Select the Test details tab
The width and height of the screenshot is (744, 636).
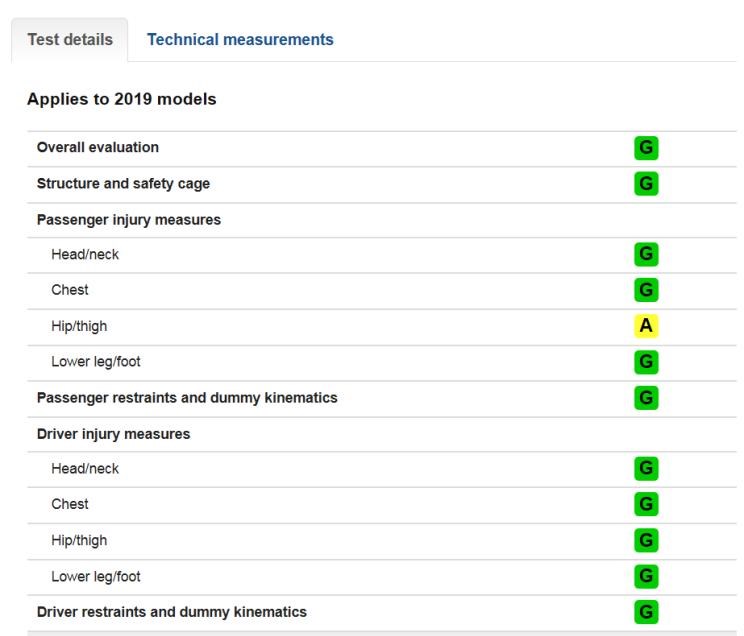coord(70,40)
